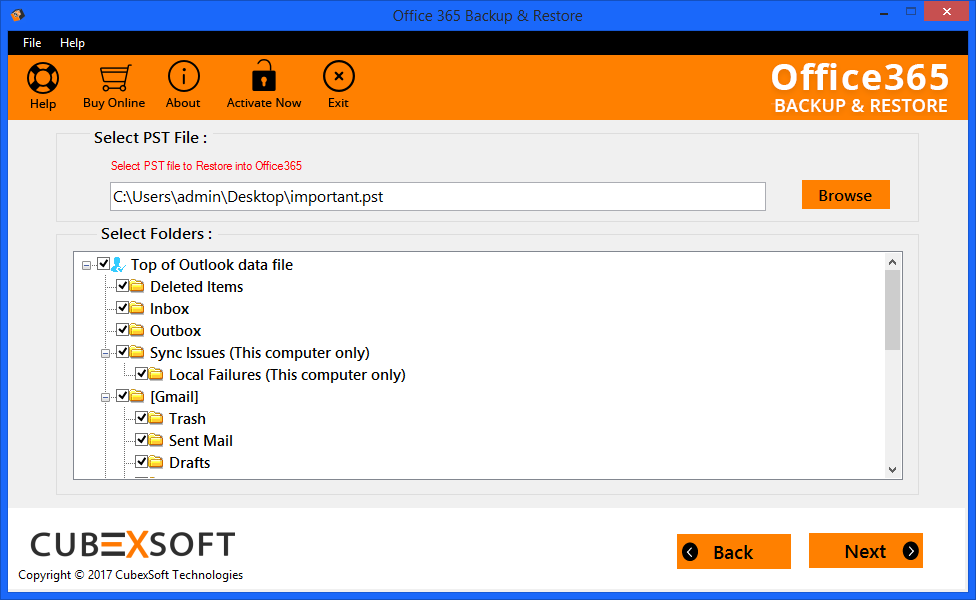
Task: Select the Sent Mail folder icon
Action: pyautogui.click(x=156, y=440)
